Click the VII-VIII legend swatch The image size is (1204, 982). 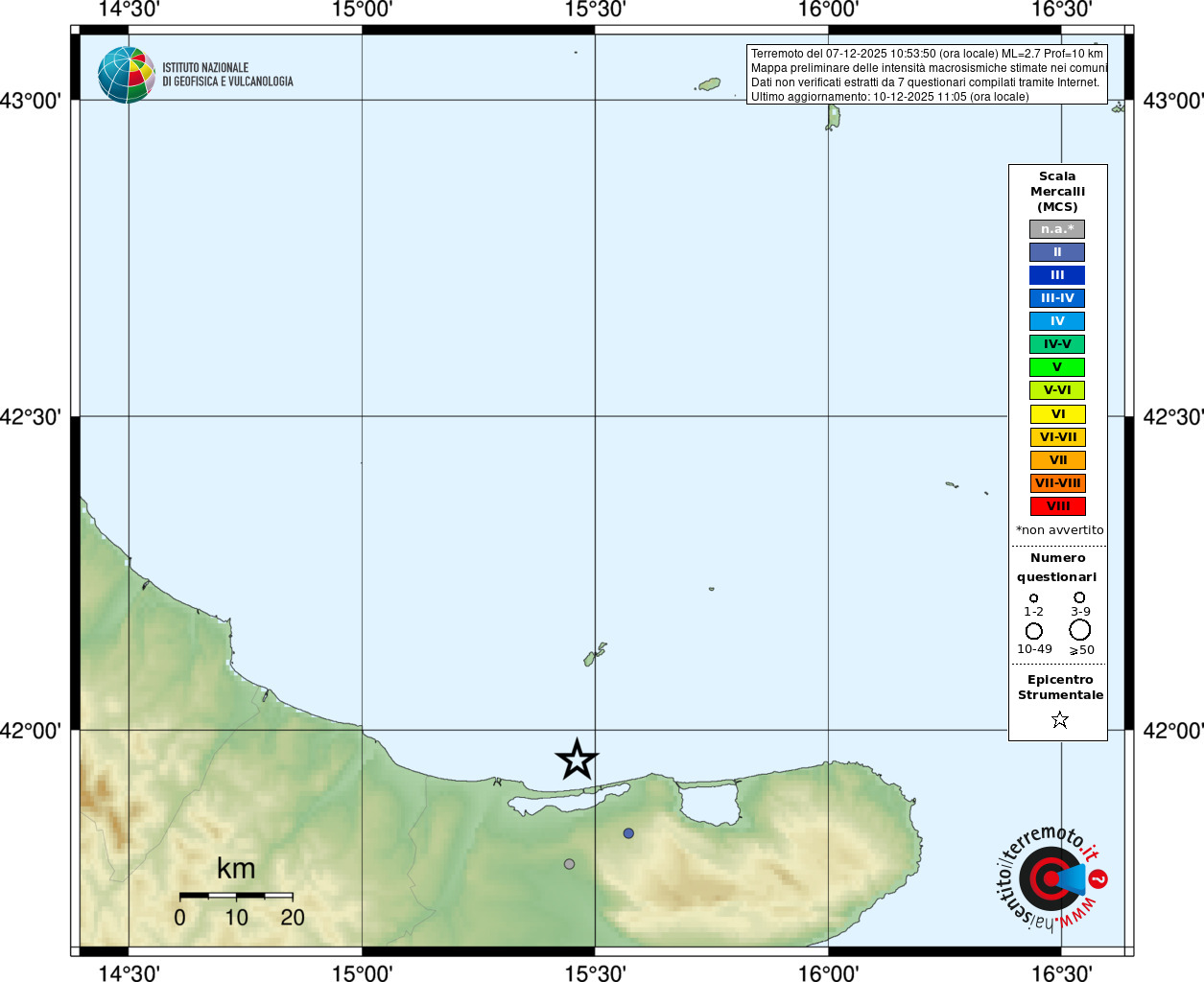[1057, 483]
